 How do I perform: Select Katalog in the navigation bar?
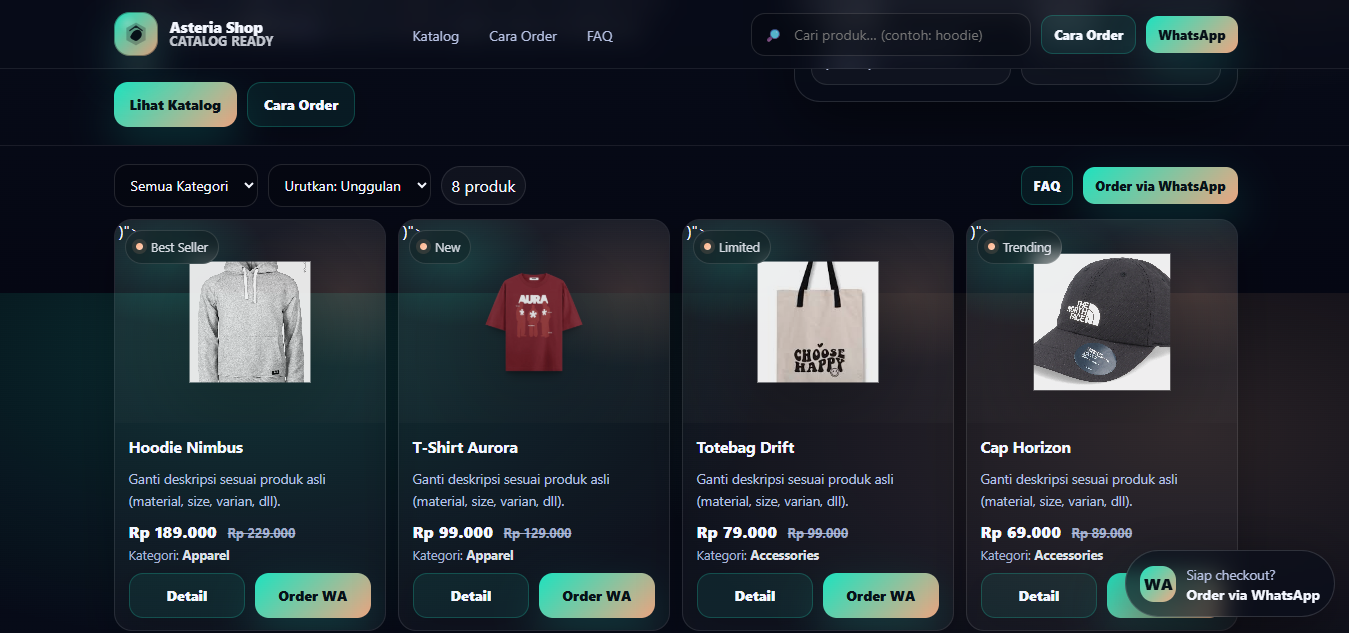[435, 36]
